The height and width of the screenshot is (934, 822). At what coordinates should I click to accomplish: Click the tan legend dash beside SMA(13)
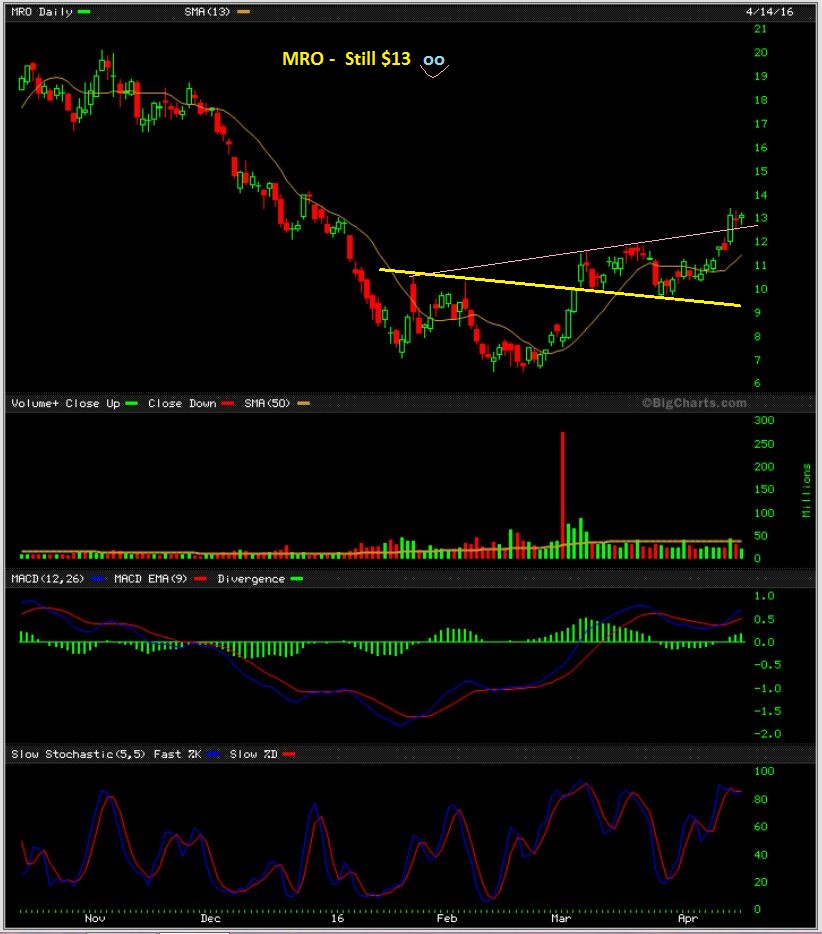[243, 12]
